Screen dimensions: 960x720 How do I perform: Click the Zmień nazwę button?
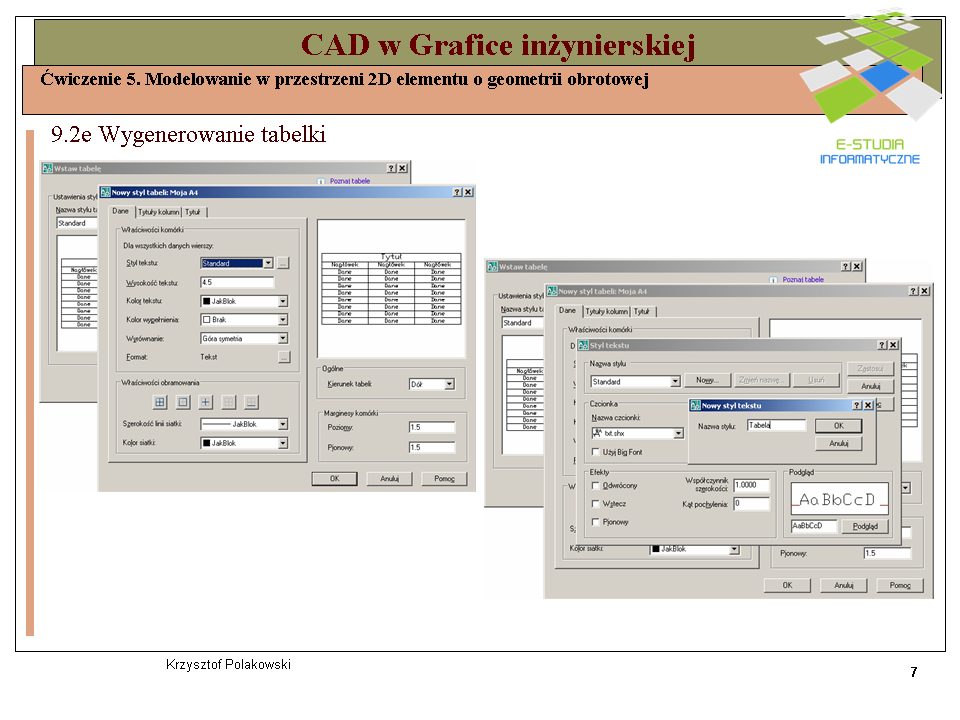pyautogui.click(x=760, y=380)
